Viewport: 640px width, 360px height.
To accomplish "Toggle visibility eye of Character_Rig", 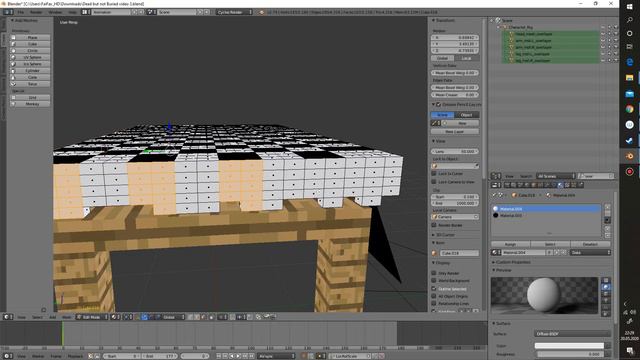I will pyautogui.click(x=602, y=27).
